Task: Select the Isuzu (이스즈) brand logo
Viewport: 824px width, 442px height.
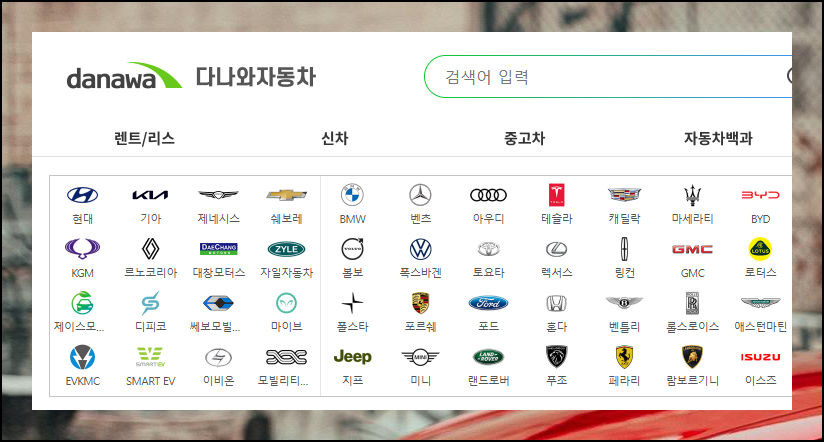Action: coord(760,357)
